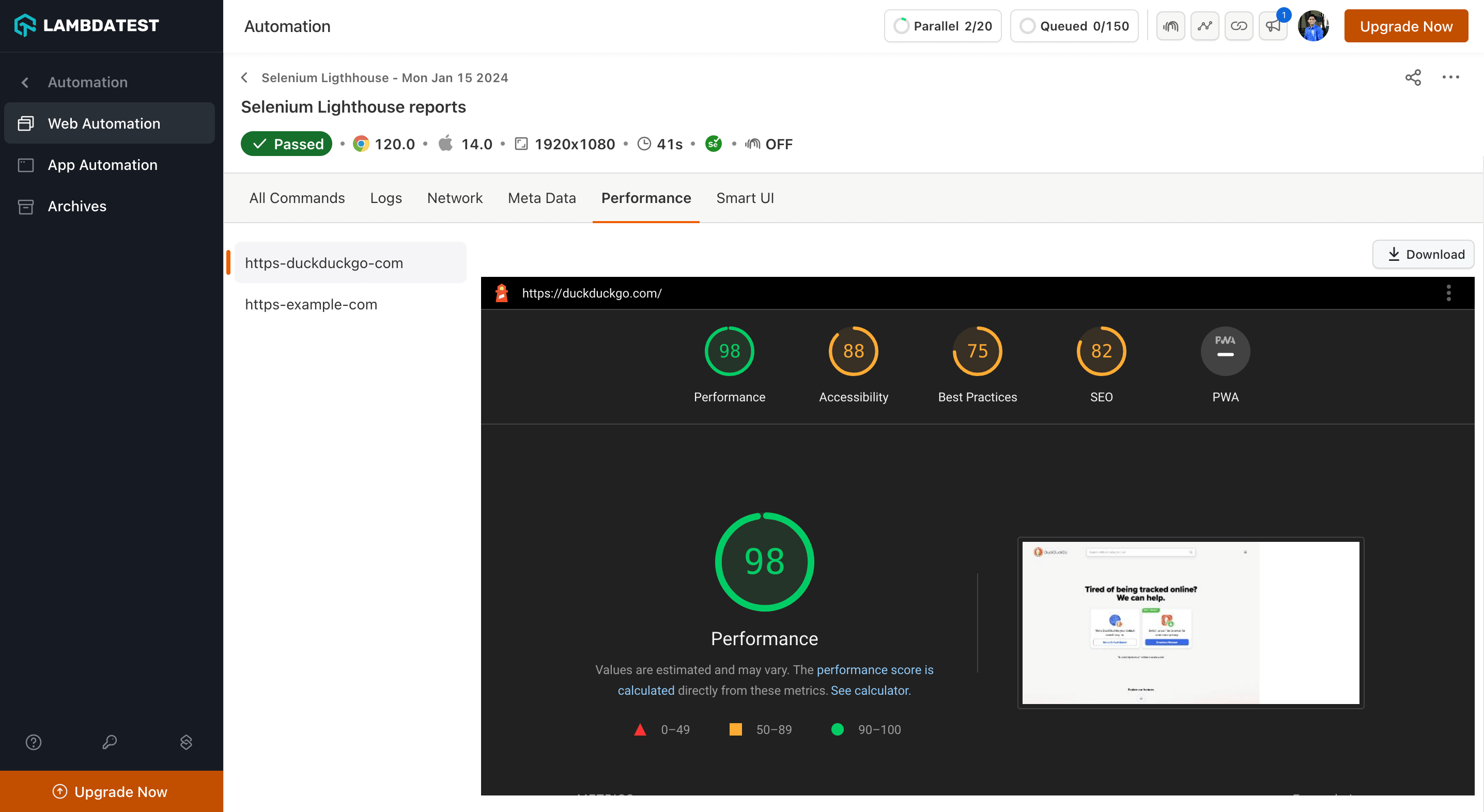Open the announcements megaphone icon

coord(1273,26)
